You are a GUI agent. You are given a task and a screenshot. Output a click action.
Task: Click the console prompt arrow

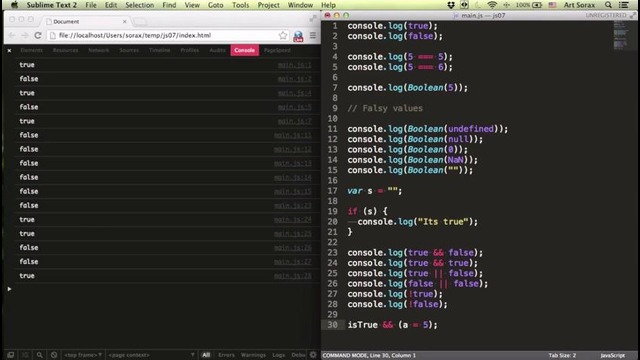point(9,289)
